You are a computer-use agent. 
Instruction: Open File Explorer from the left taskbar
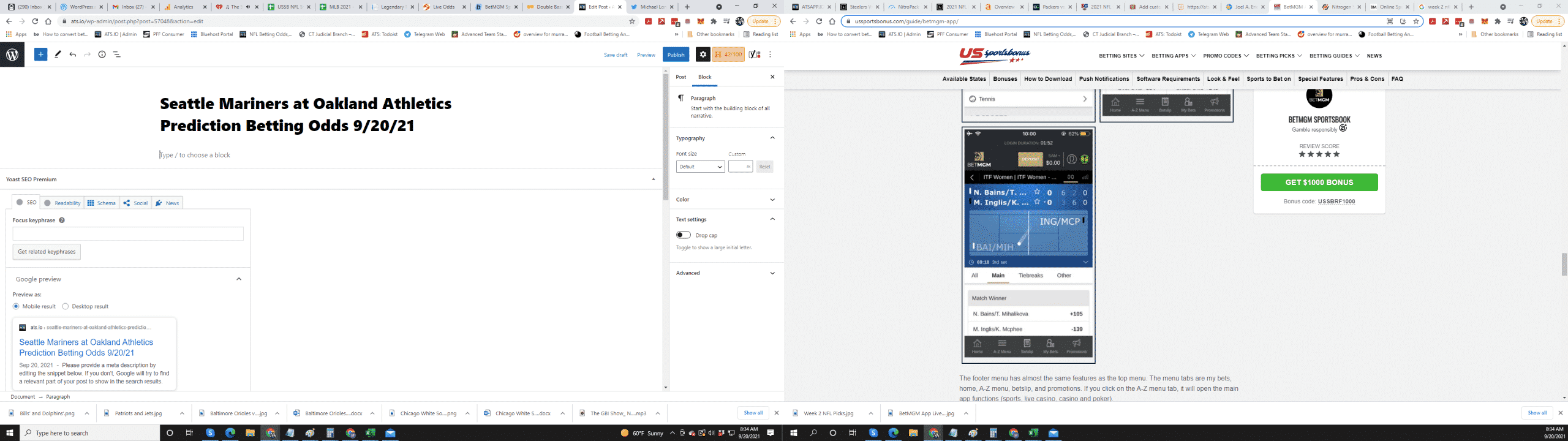[x=250, y=433]
